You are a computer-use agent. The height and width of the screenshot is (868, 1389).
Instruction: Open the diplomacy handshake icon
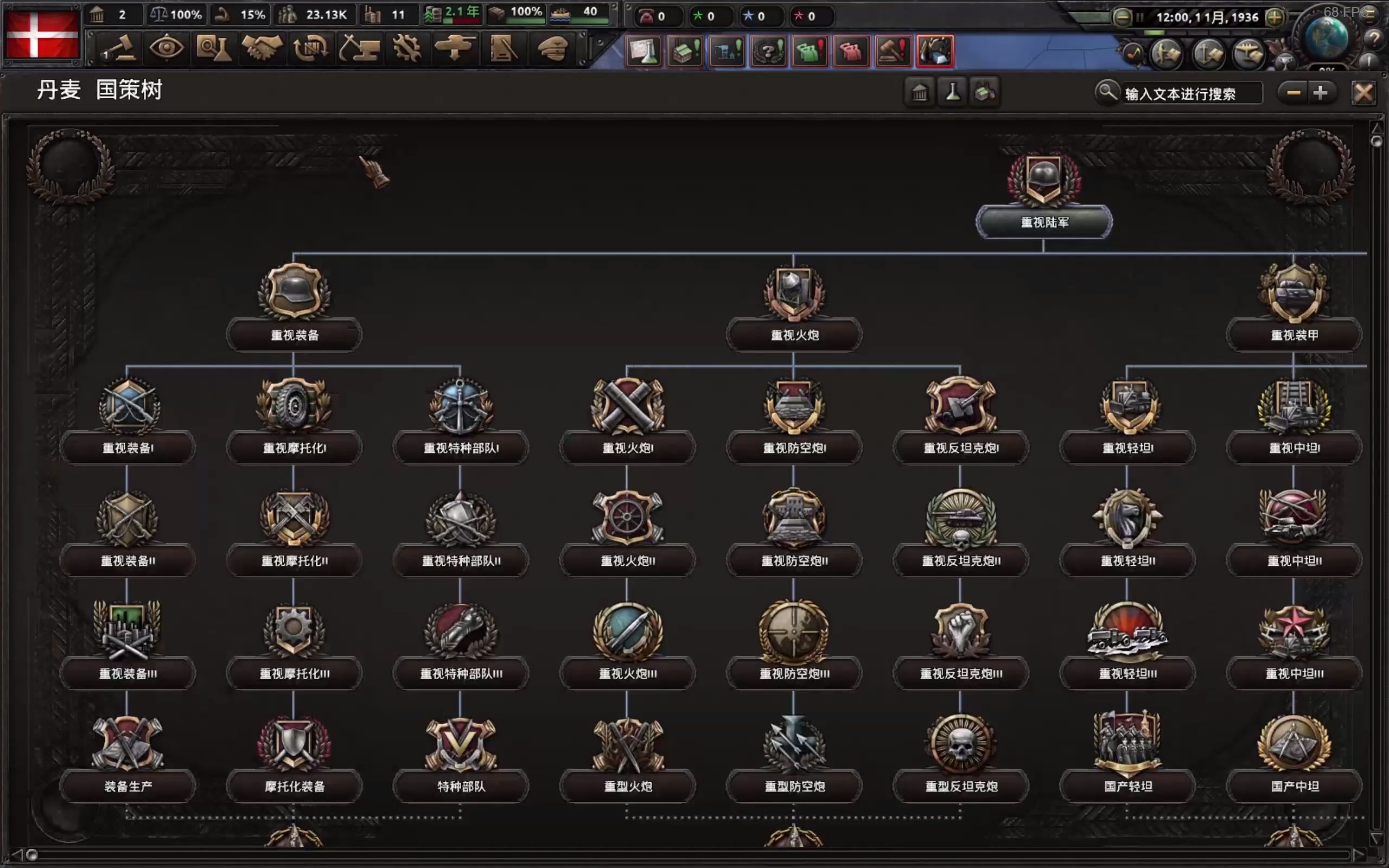pos(262,48)
